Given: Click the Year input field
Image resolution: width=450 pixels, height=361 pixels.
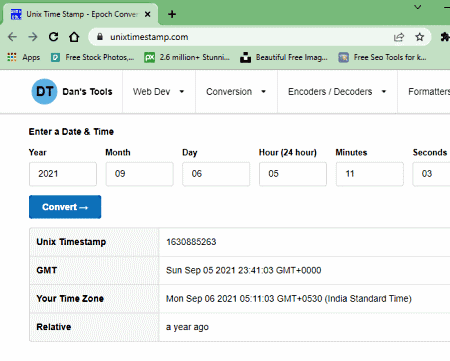Looking at the screenshot, I should [63, 174].
